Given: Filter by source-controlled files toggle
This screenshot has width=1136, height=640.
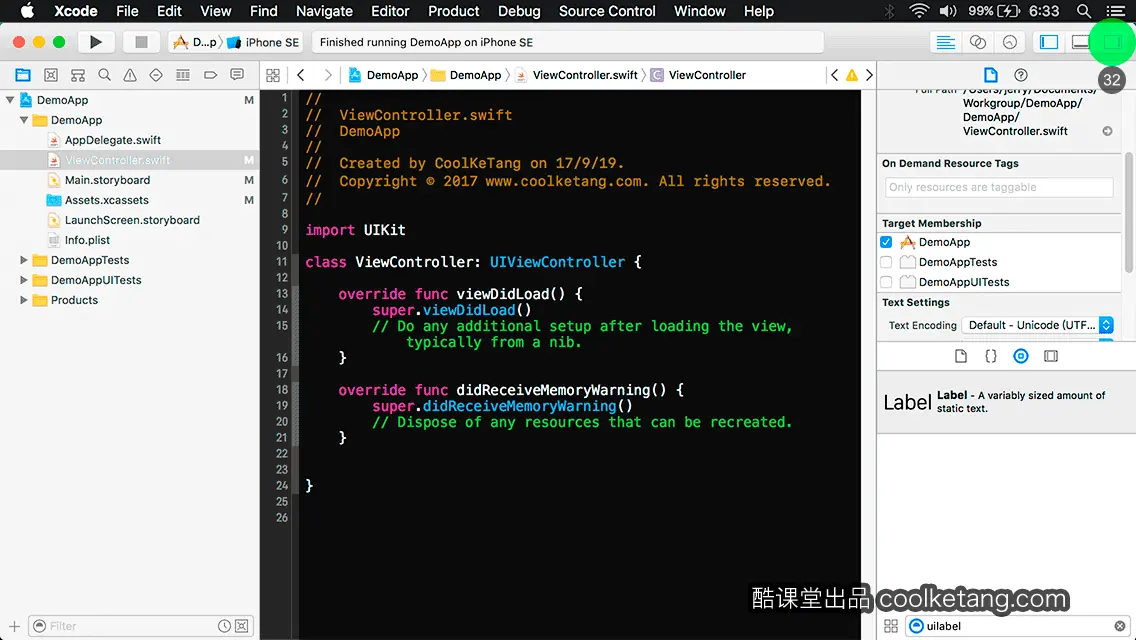Looking at the screenshot, I should [x=242, y=626].
